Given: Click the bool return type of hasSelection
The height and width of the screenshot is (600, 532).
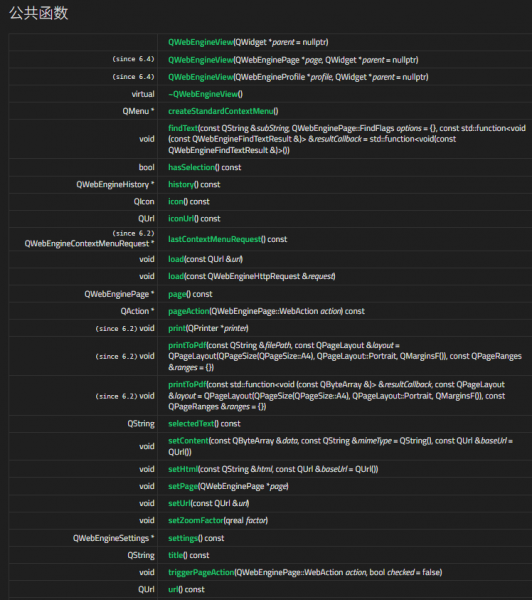Looking at the screenshot, I should pyautogui.click(x=147, y=167).
